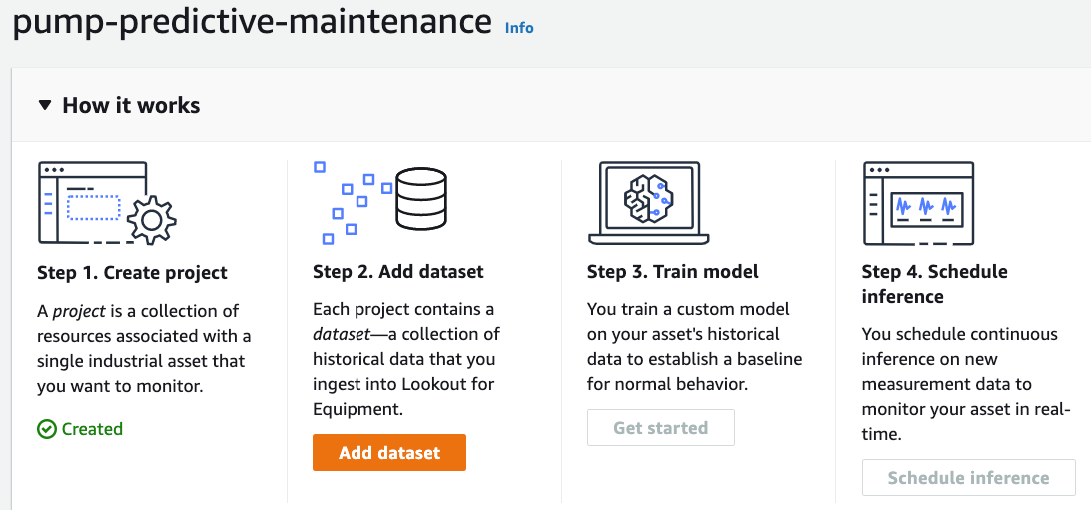This screenshot has width=1091, height=510.
Task: Click the Step 3. Train model heading
Action: pyautogui.click(x=672, y=272)
